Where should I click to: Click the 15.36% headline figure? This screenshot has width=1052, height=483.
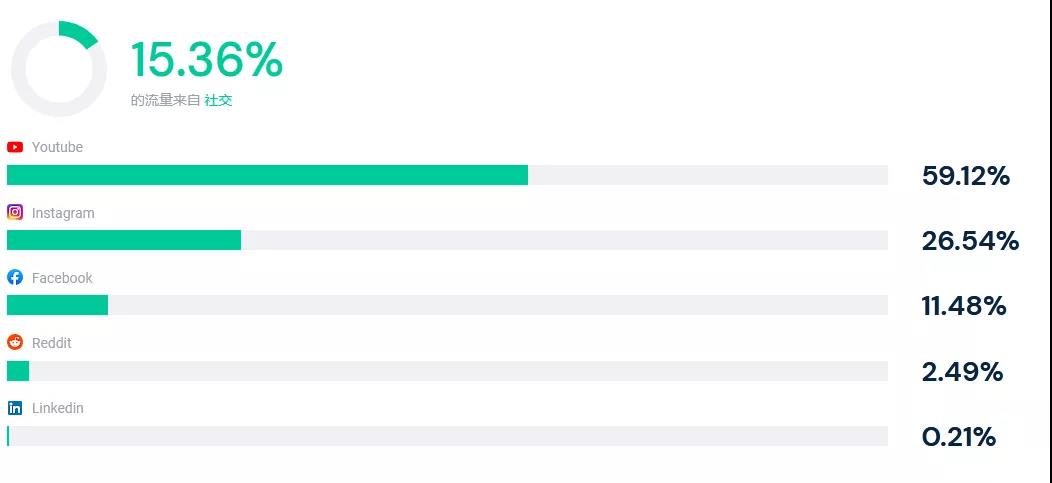(x=207, y=60)
